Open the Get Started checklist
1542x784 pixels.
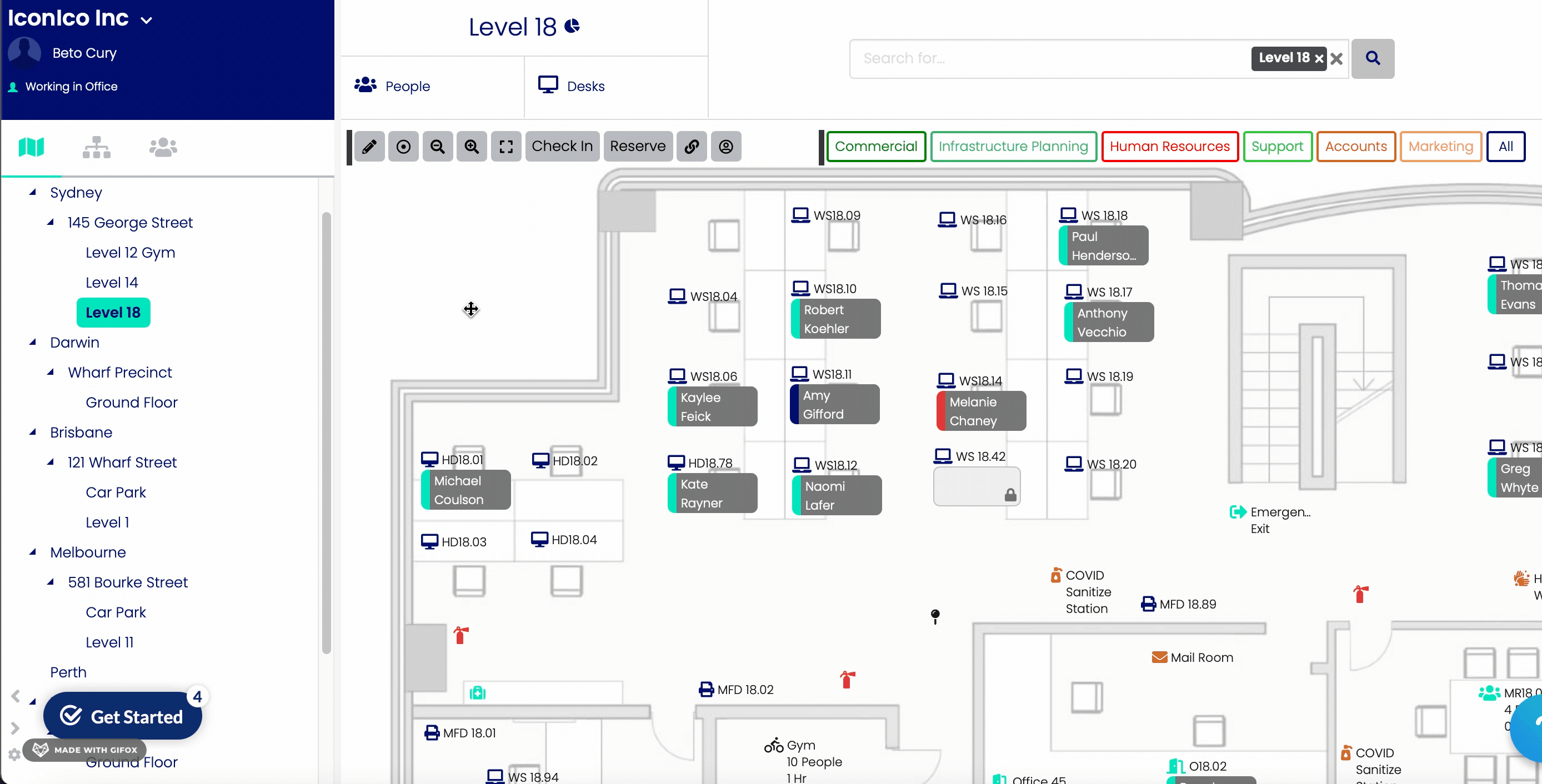tap(122, 716)
